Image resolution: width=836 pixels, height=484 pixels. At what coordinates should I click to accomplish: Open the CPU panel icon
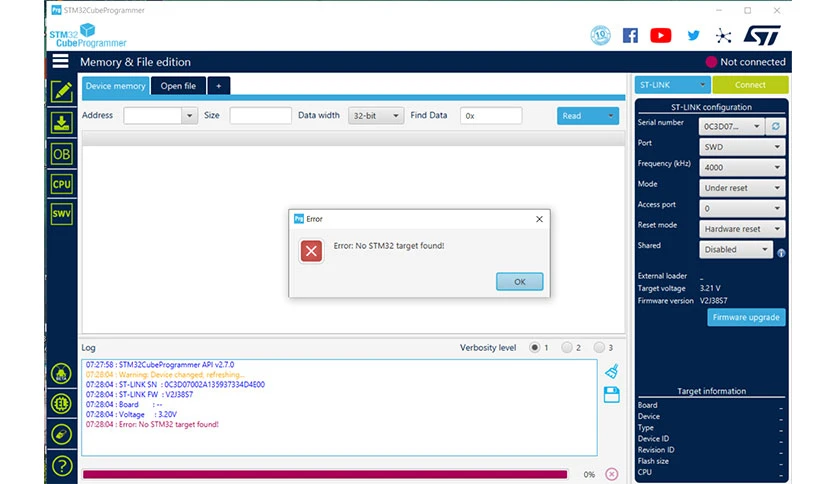click(x=62, y=184)
